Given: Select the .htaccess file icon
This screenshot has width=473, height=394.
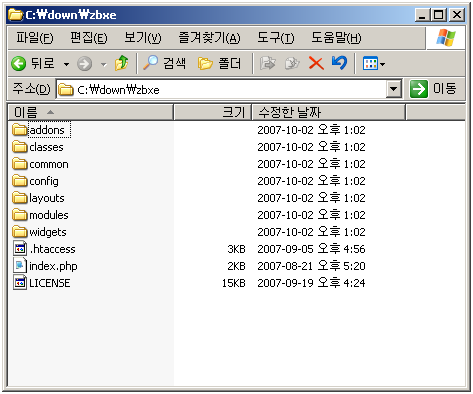Looking at the screenshot, I should point(20,248).
